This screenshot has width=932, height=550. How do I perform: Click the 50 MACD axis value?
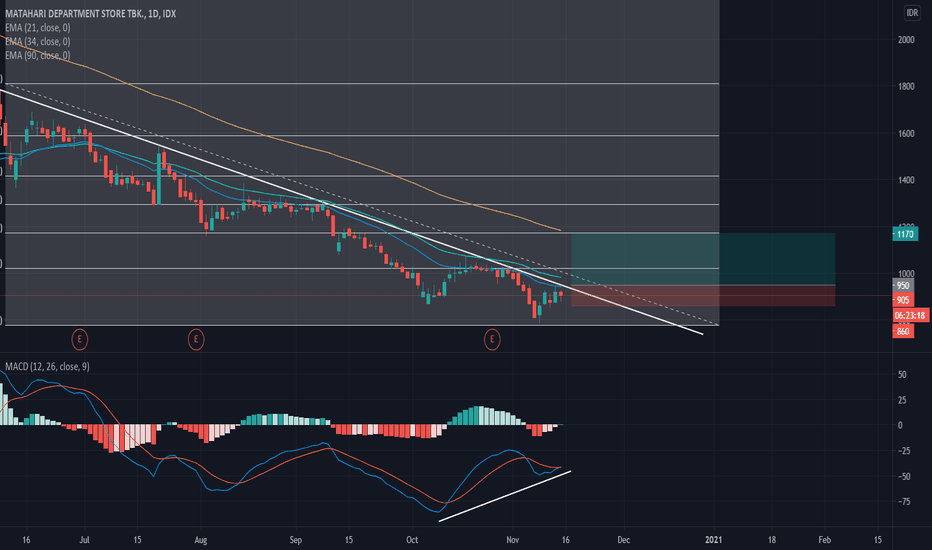point(902,375)
